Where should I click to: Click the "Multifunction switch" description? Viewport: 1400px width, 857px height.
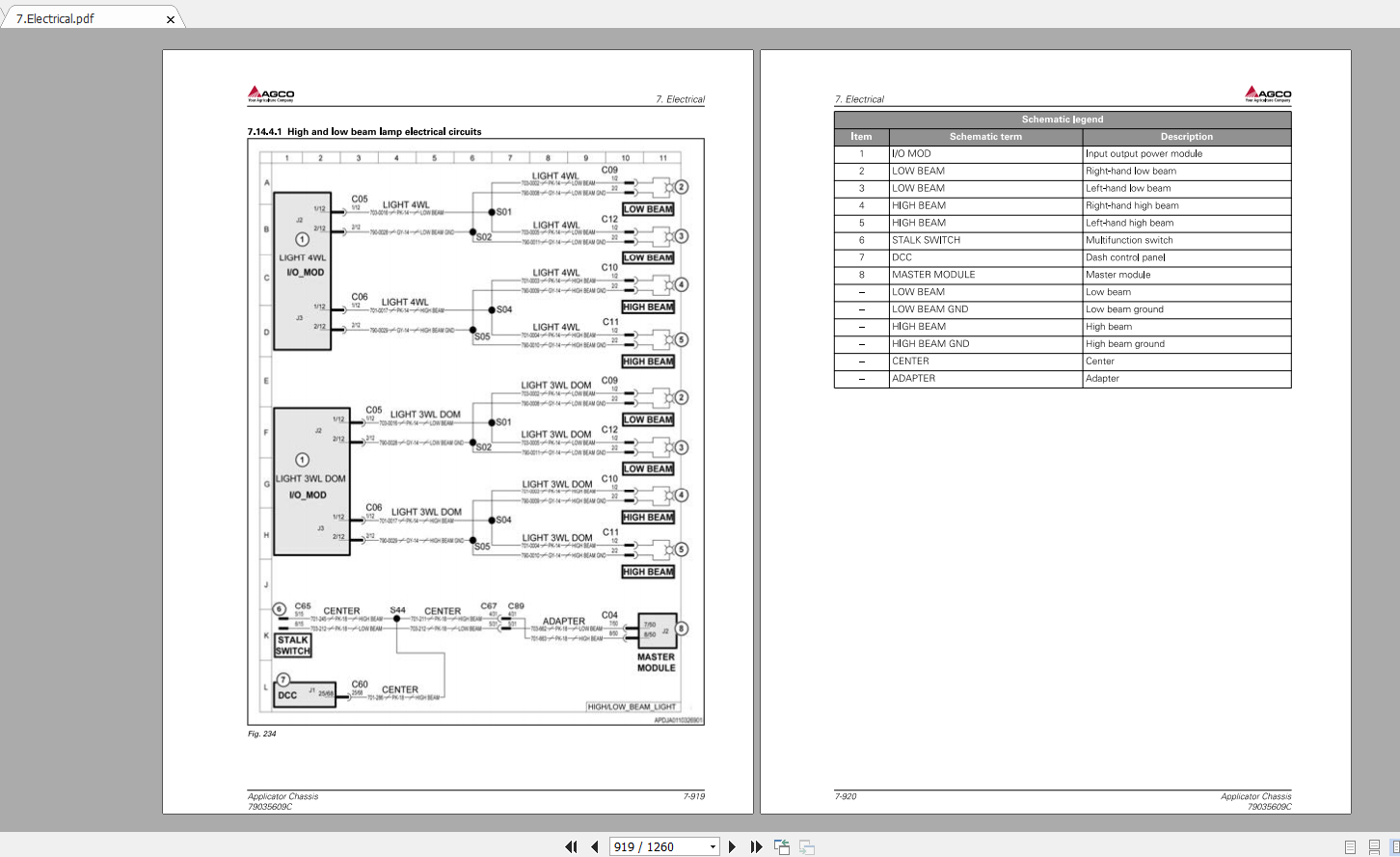[x=1130, y=240]
